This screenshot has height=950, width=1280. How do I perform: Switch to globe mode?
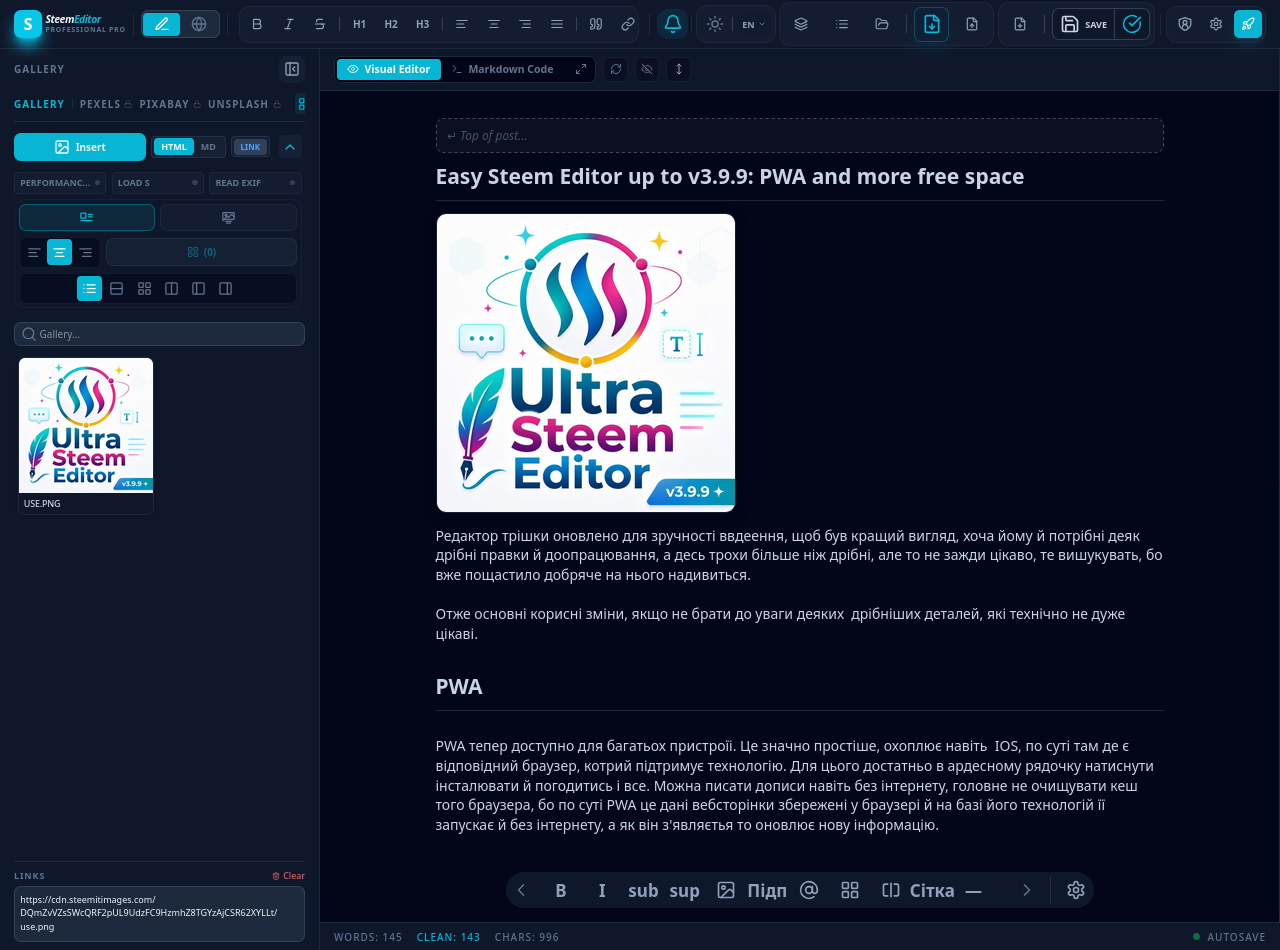[x=199, y=24]
